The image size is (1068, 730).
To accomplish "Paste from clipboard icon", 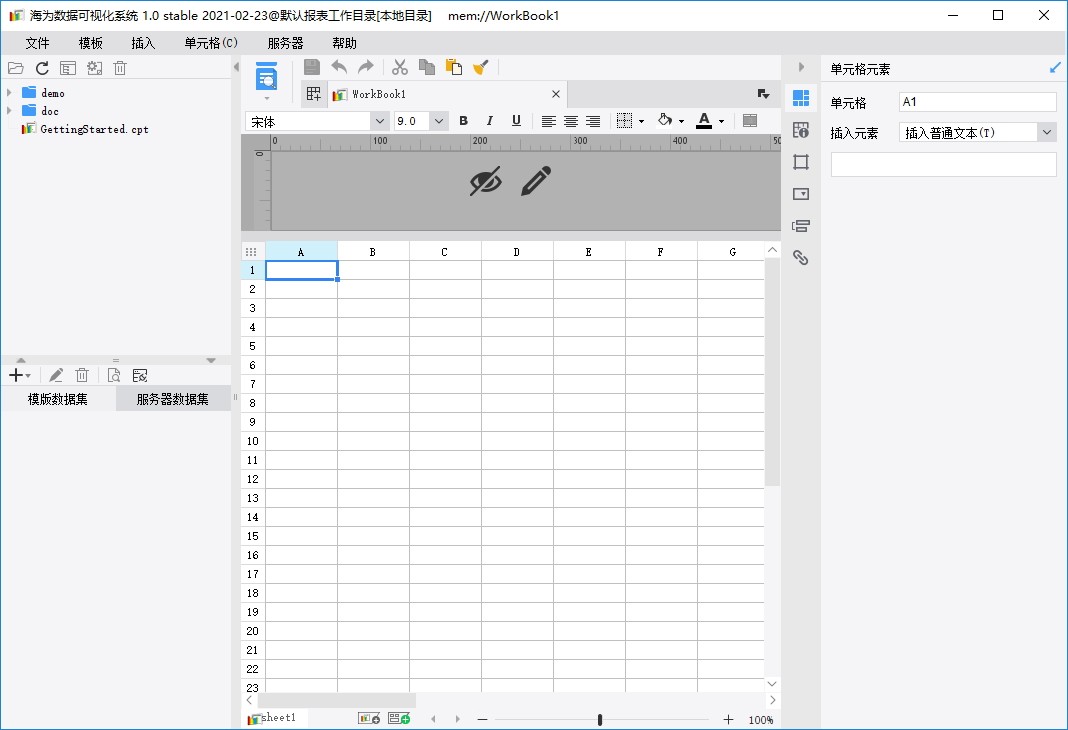I will [x=454, y=67].
